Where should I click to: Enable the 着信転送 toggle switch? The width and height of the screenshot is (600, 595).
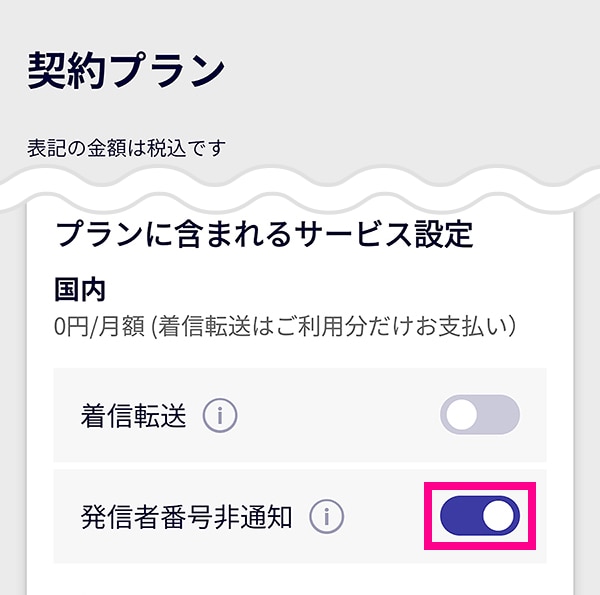480,415
